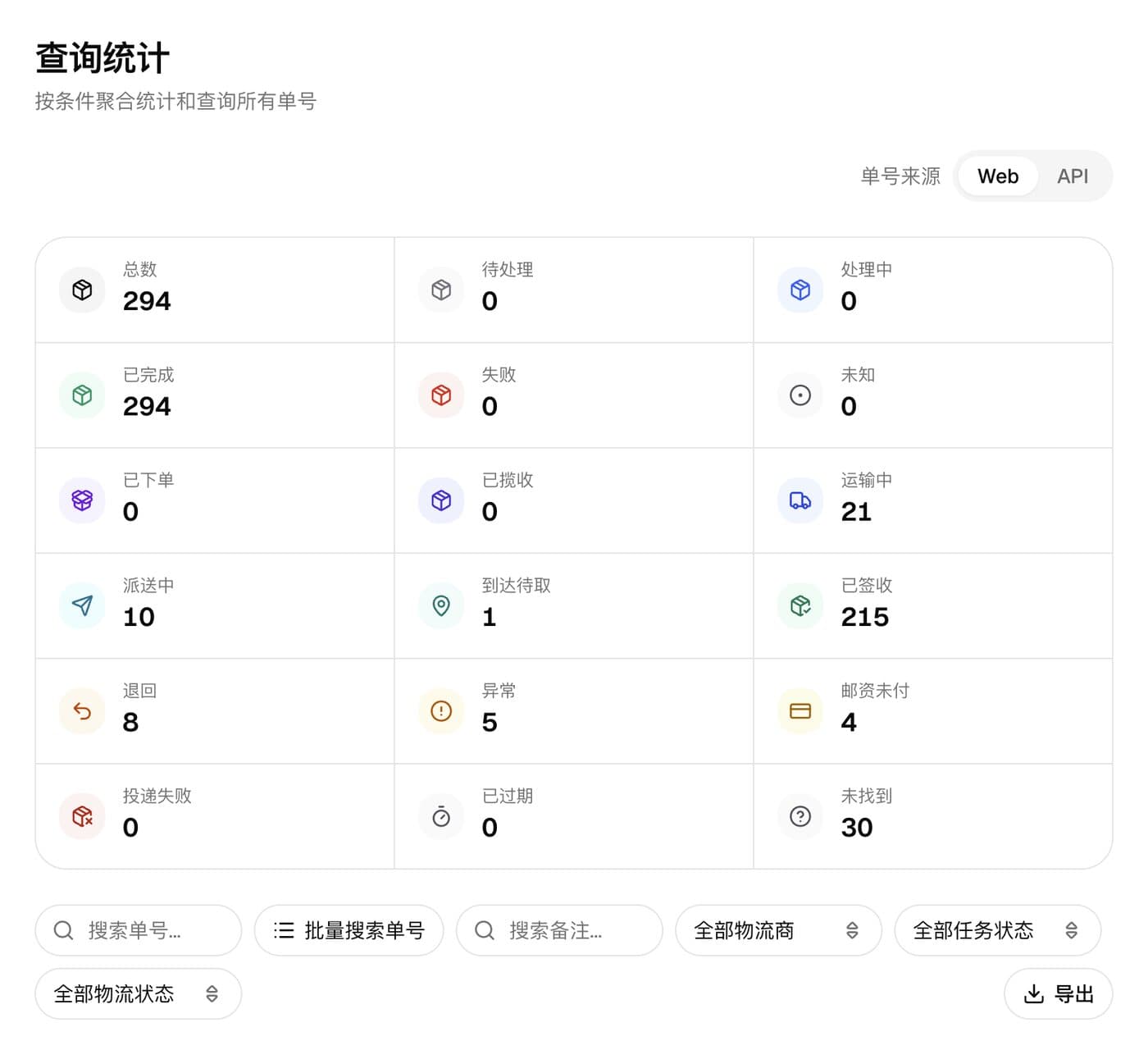The image size is (1148, 1050).
Task: Click the 已下单 purple boxes icon
Action: 82,500
